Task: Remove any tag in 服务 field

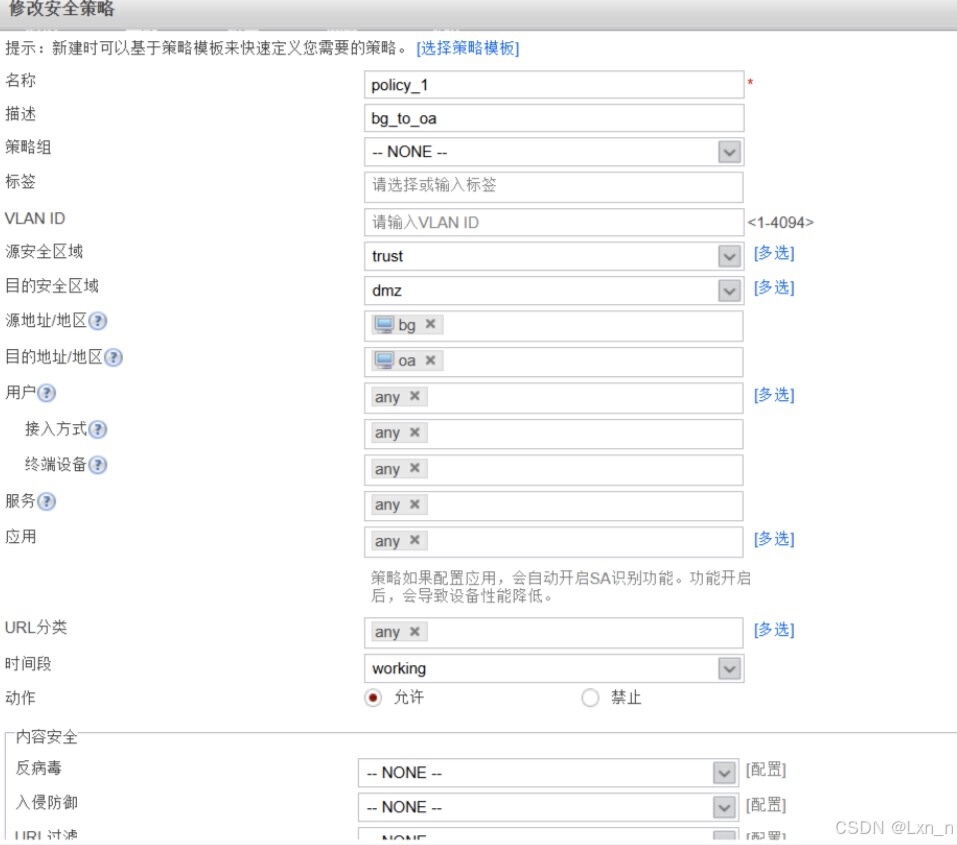Action: pyautogui.click(x=414, y=504)
